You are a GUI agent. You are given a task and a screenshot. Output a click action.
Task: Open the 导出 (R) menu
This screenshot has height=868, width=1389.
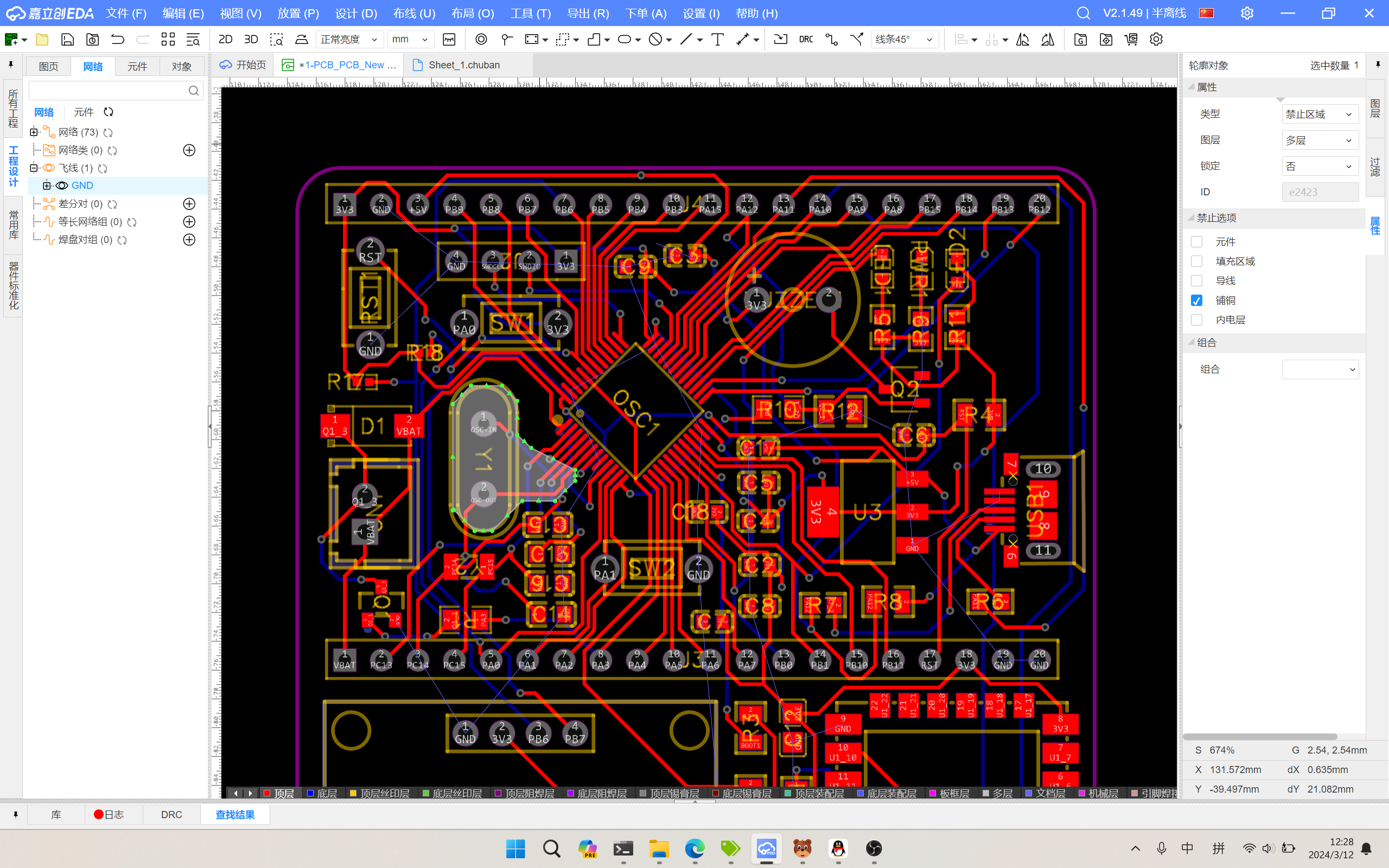point(588,13)
